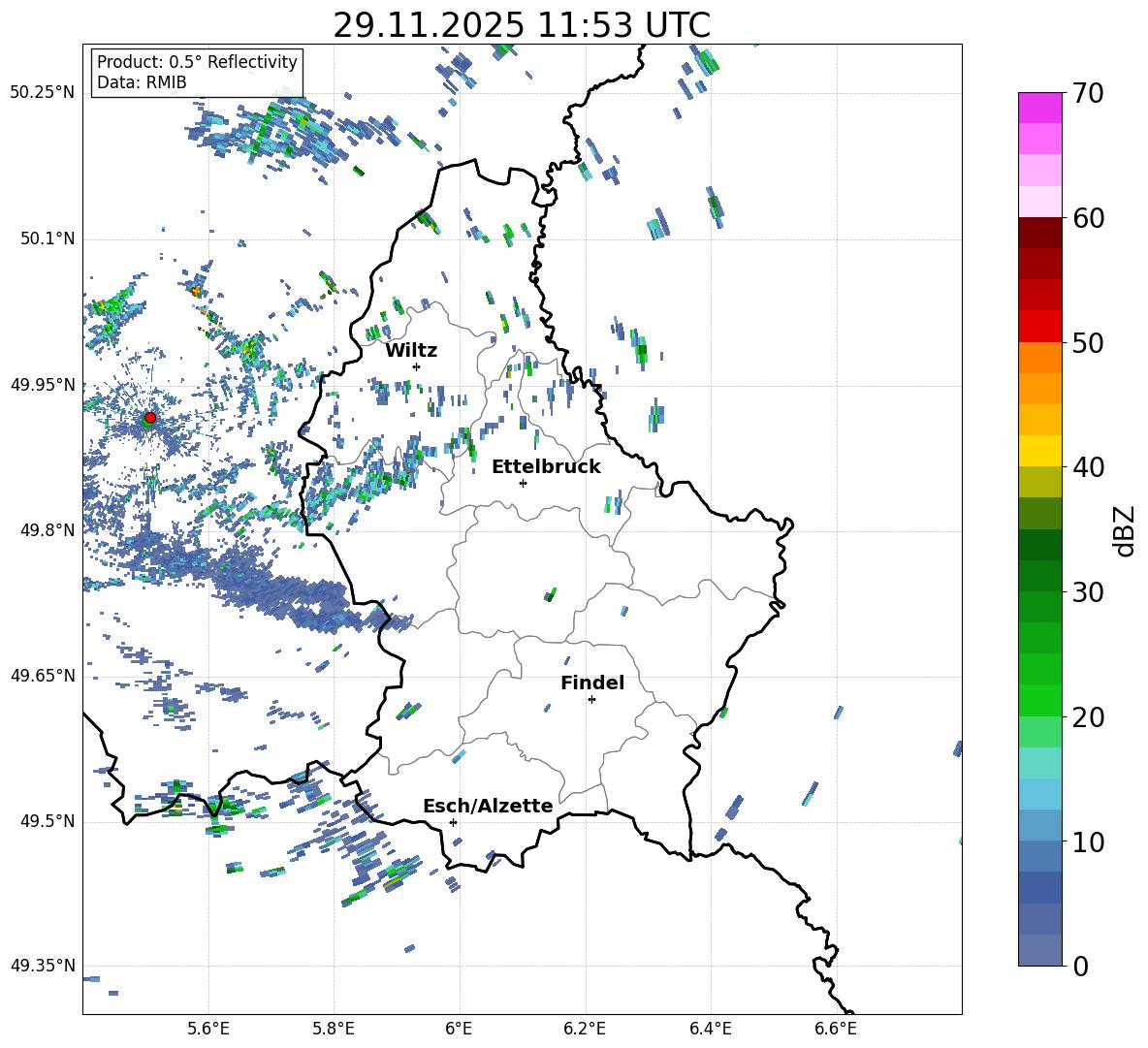Image resolution: width=1148 pixels, height=1048 pixels.
Task: Click the 50.25°N latitude tick label
Action: pyautogui.click(x=42, y=93)
